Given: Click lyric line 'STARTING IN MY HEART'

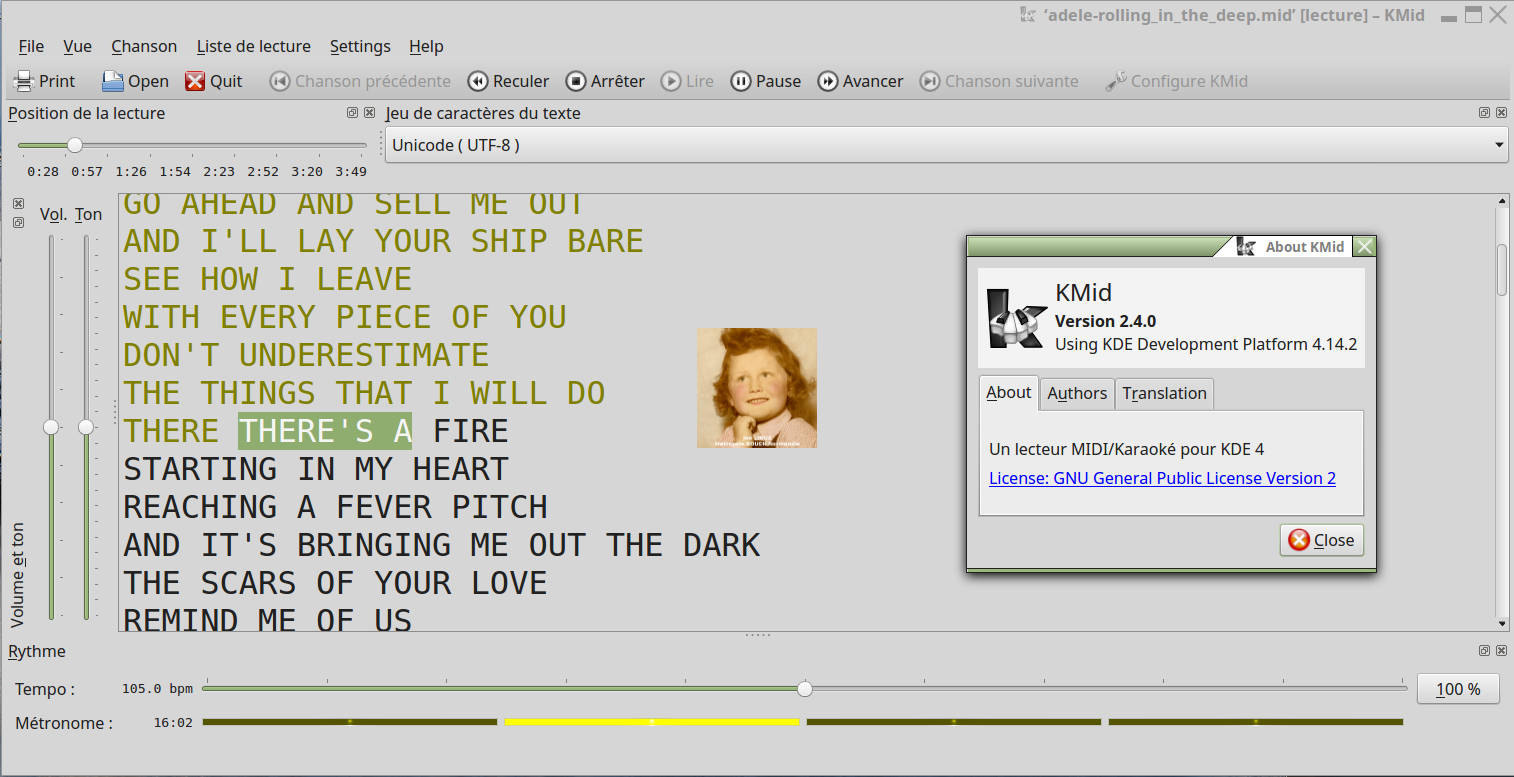Looking at the screenshot, I should (x=316, y=469).
